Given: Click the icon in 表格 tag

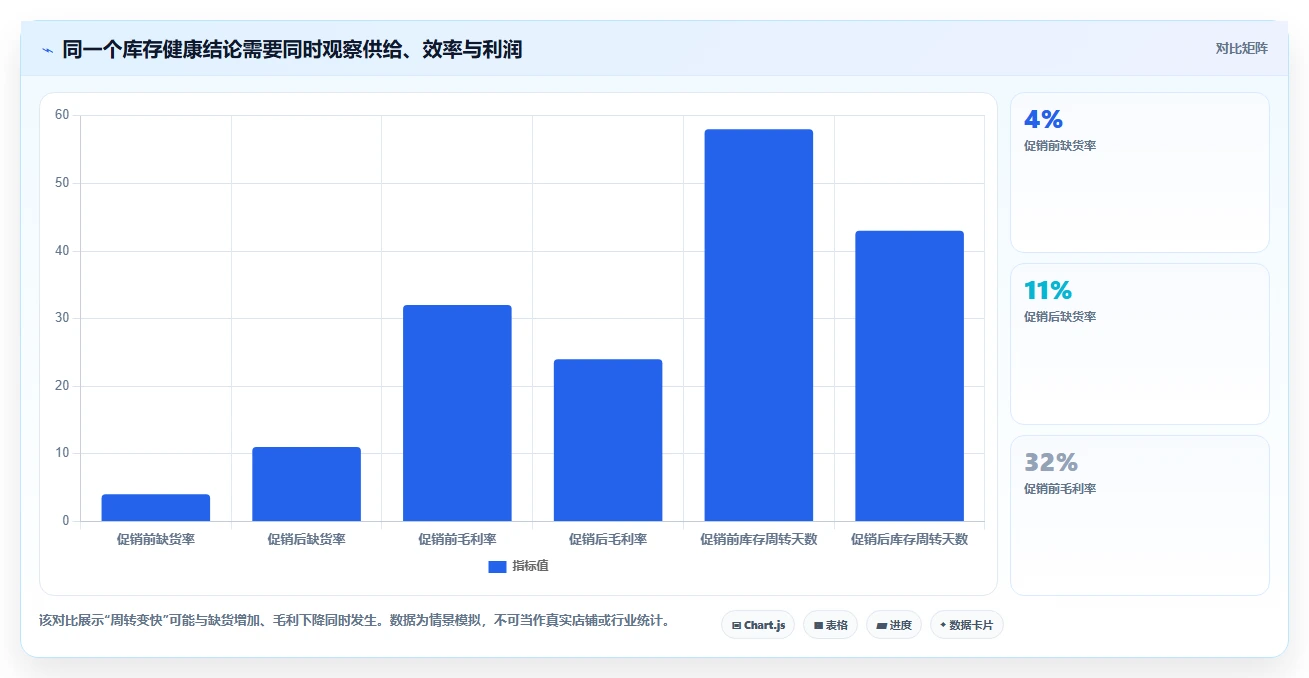Looking at the screenshot, I should (x=818, y=626).
